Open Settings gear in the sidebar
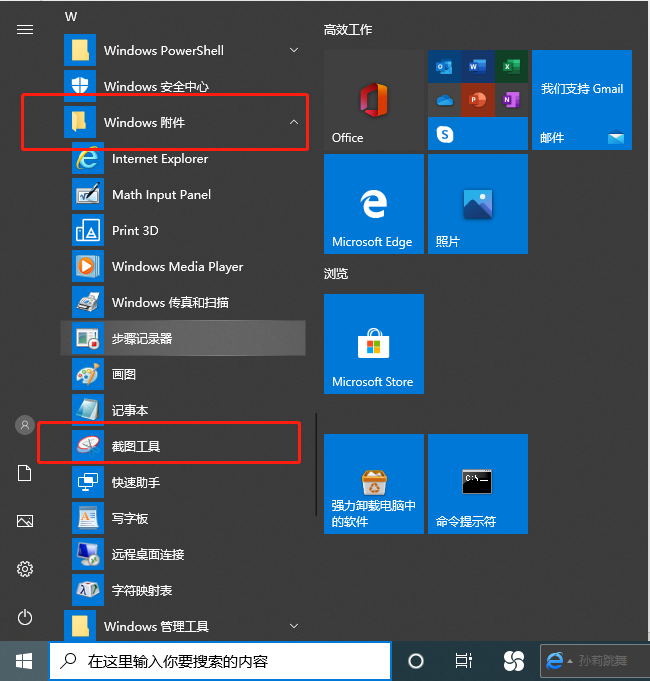This screenshot has height=681, width=650. pyautogui.click(x=25, y=569)
